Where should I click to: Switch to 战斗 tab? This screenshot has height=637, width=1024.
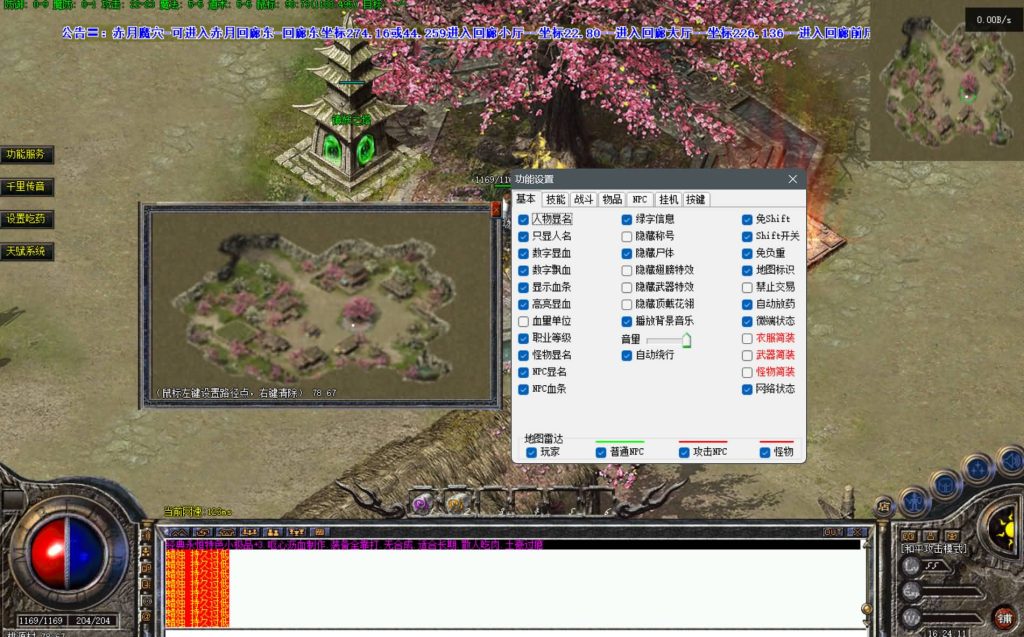tap(583, 200)
